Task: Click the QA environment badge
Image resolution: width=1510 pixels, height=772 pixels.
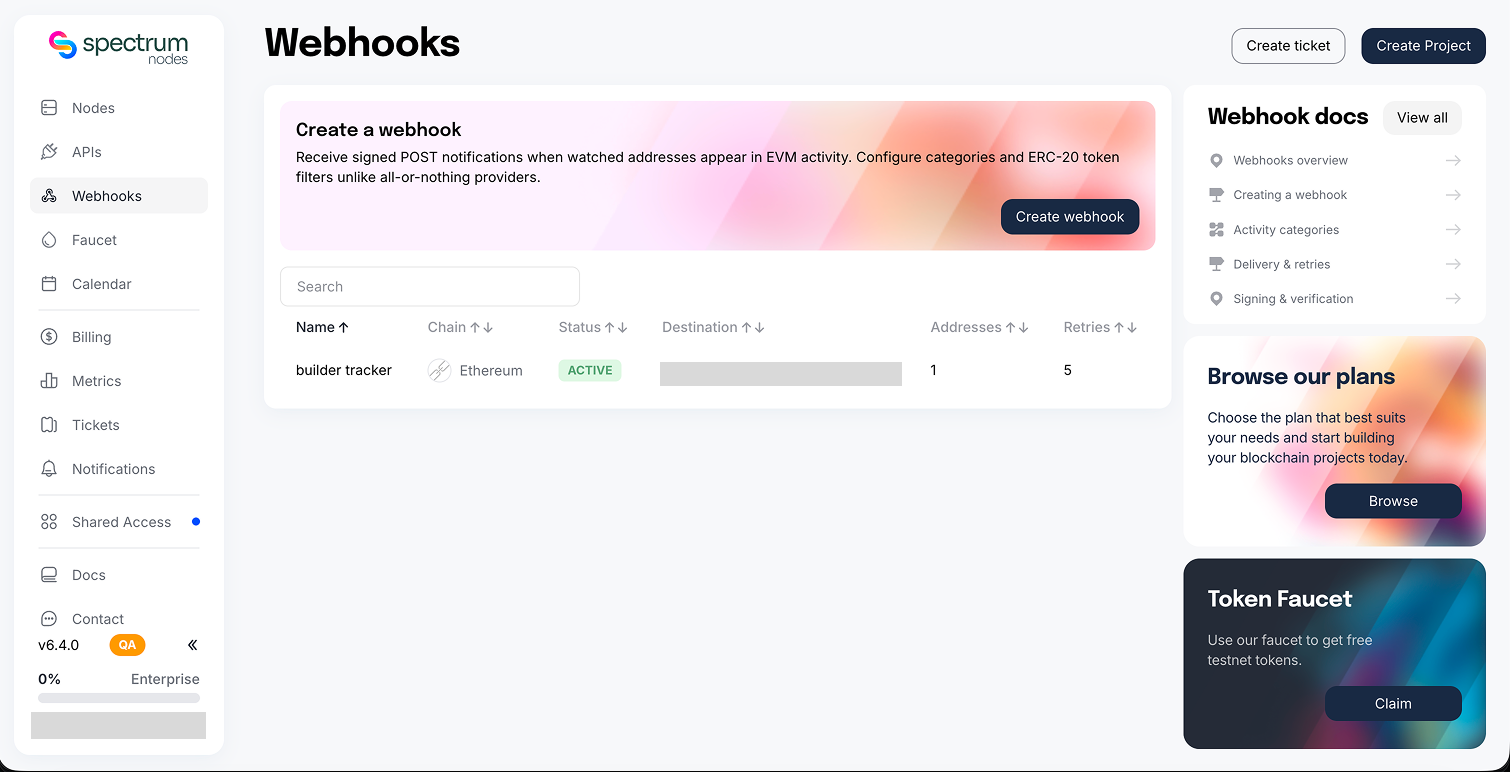Action: (x=127, y=645)
